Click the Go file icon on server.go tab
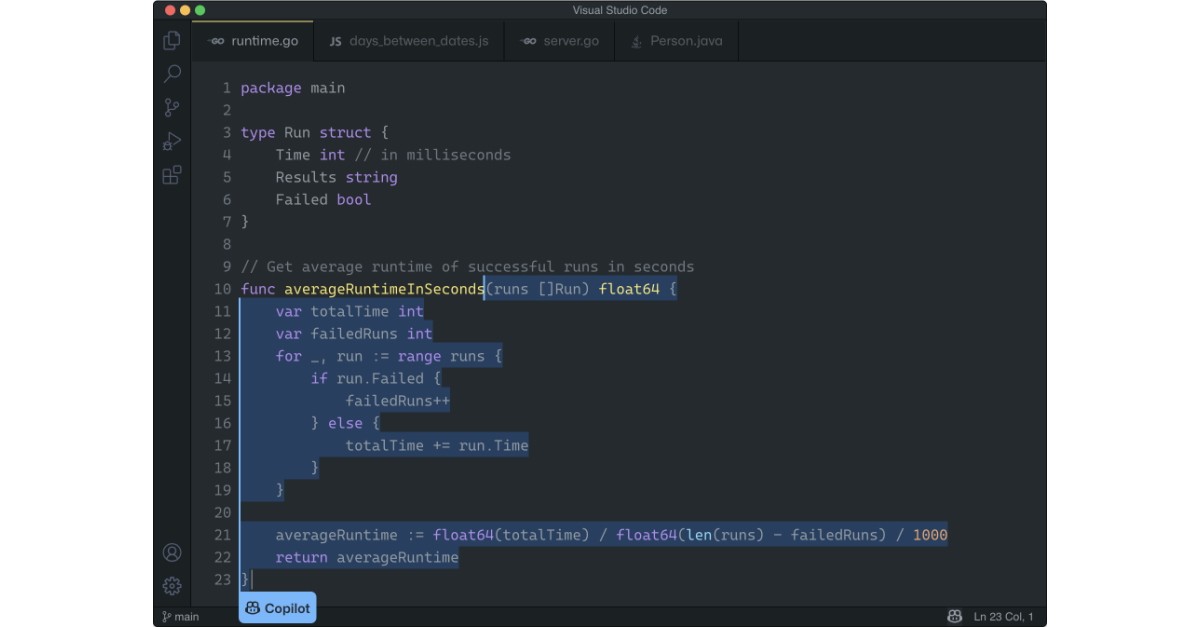The image size is (1200, 627). pos(528,41)
